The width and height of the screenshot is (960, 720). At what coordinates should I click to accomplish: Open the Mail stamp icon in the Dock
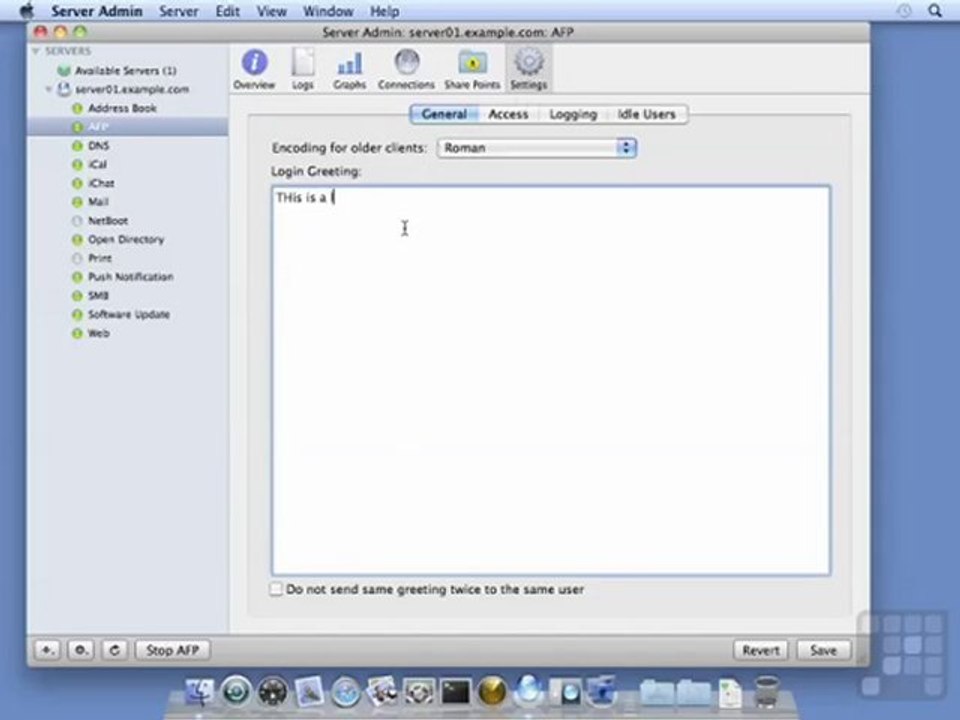tap(309, 692)
